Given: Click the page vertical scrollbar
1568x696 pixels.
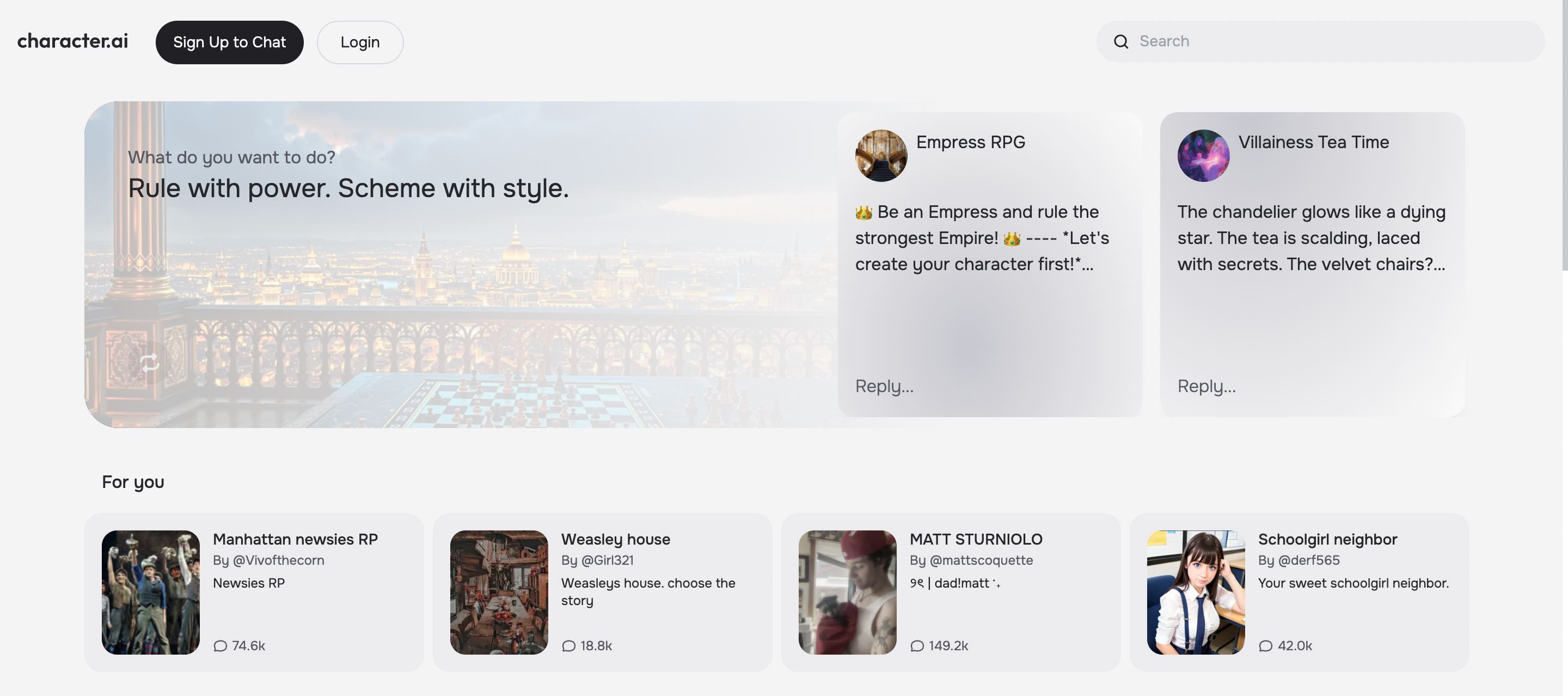Looking at the screenshot, I should point(1564,134).
